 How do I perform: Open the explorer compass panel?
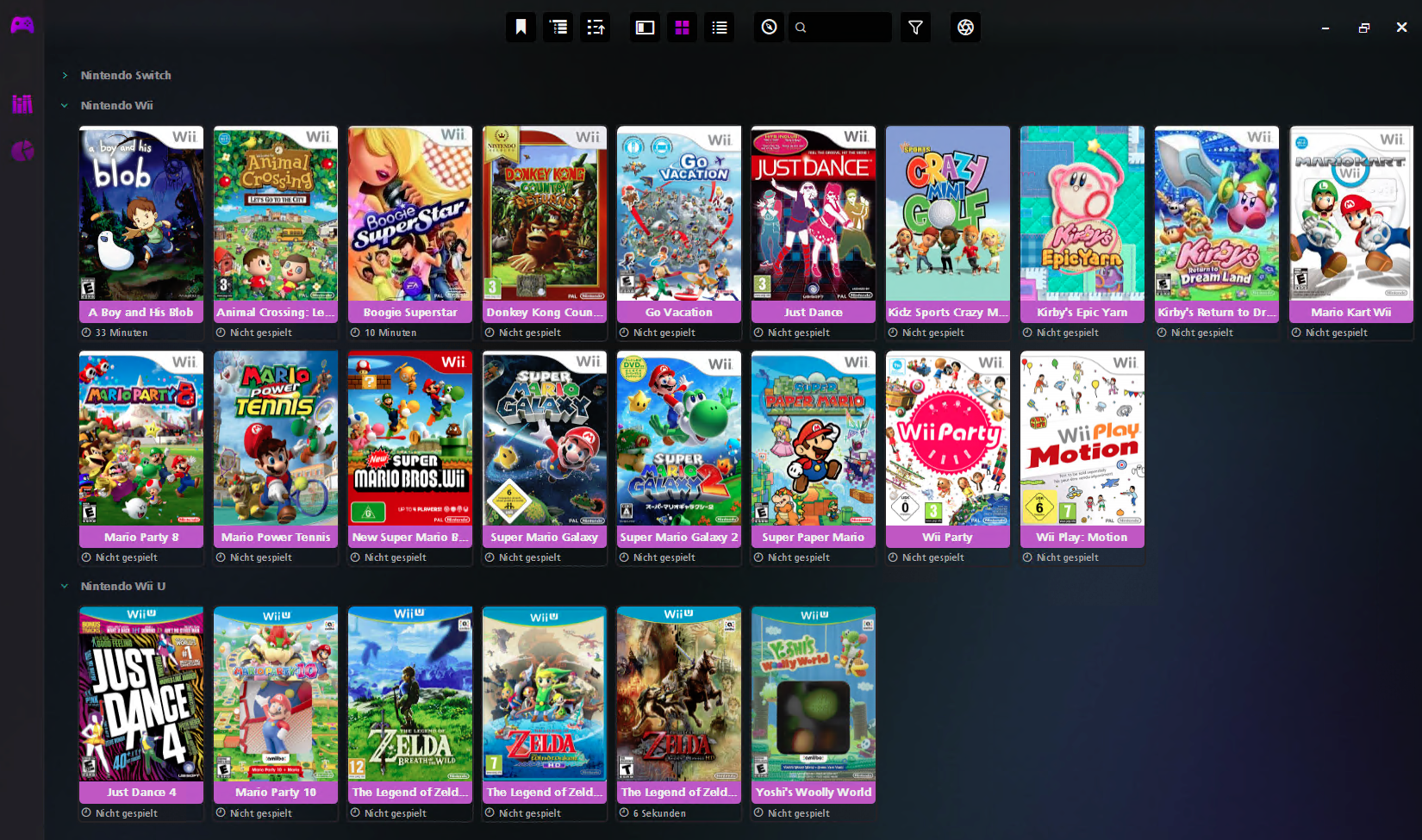[x=769, y=28]
